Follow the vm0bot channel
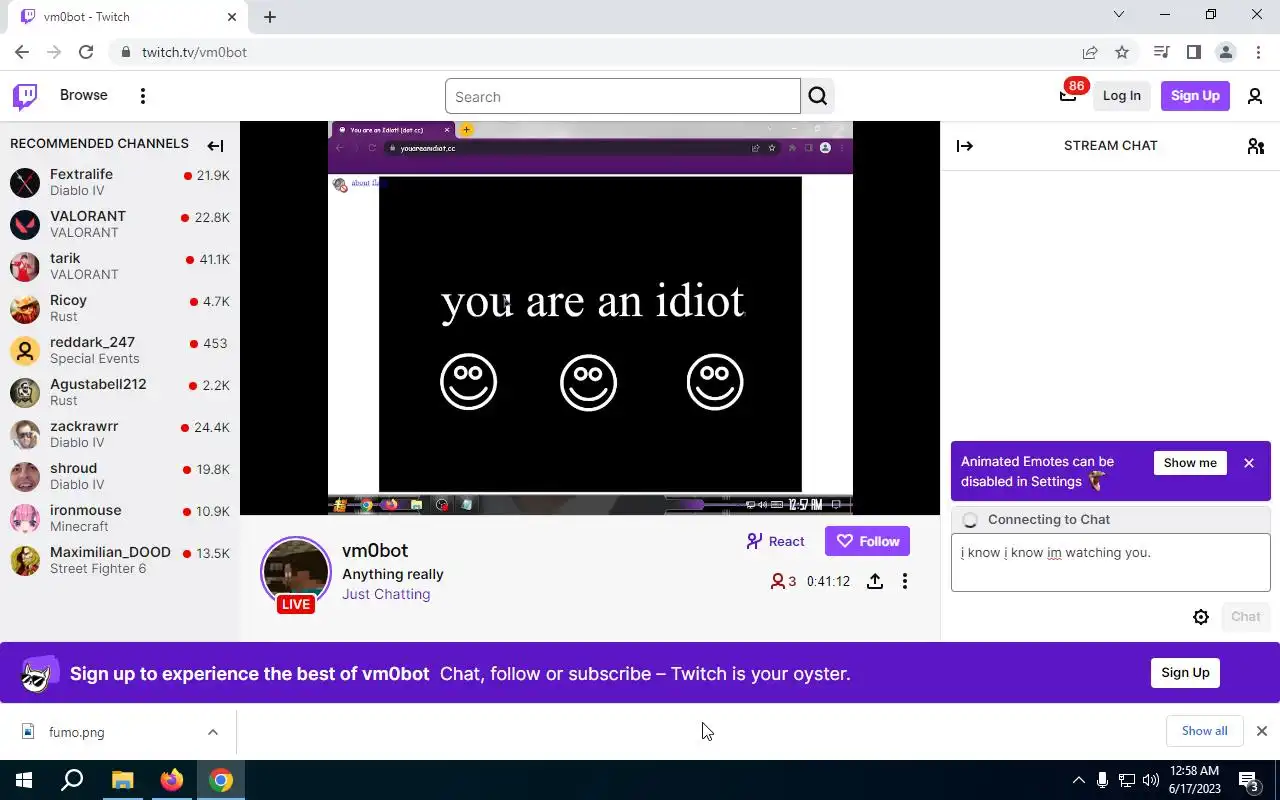 (x=867, y=541)
